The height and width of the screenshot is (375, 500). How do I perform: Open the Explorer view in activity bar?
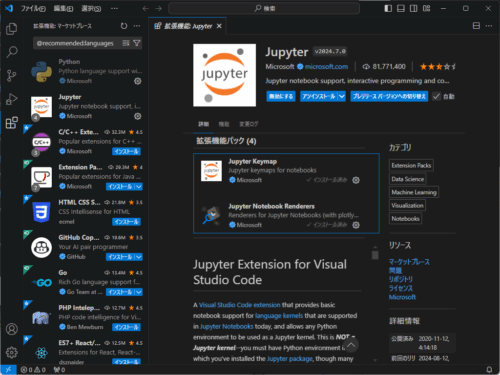[12, 29]
